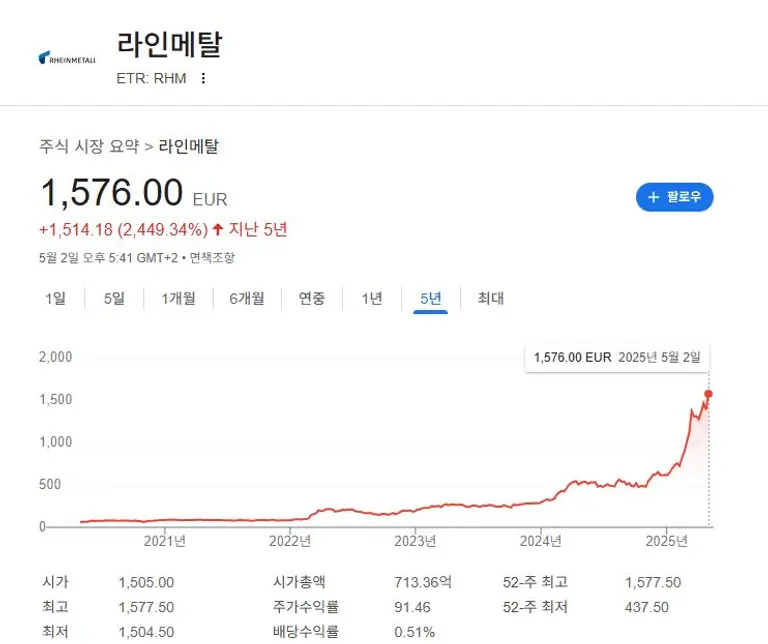Click the 2022년 label on chart axis
The height and width of the screenshot is (644, 768).
tap(290, 541)
